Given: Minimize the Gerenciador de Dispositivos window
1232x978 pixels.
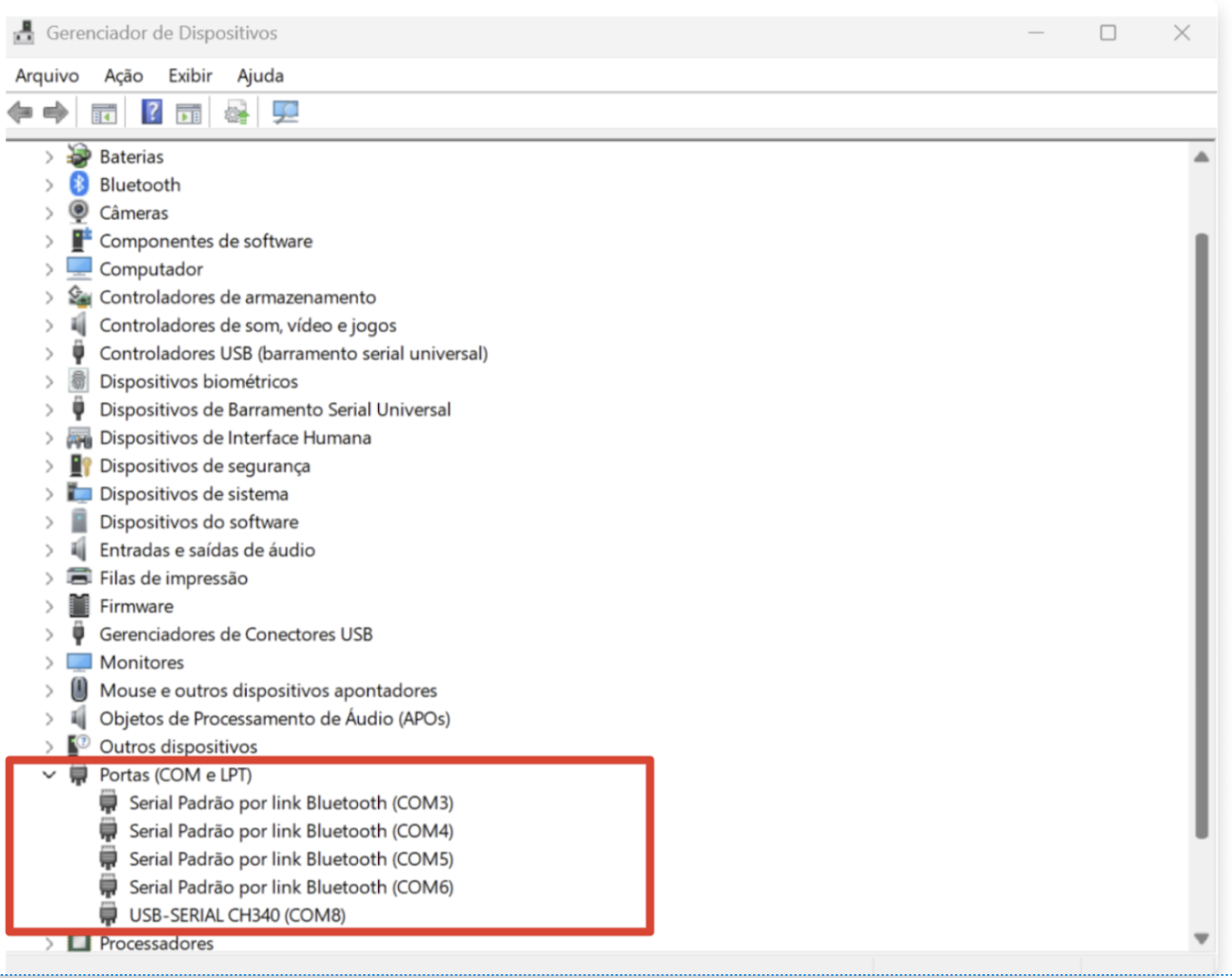Looking at the screenshot, I should coord(1036,32).
